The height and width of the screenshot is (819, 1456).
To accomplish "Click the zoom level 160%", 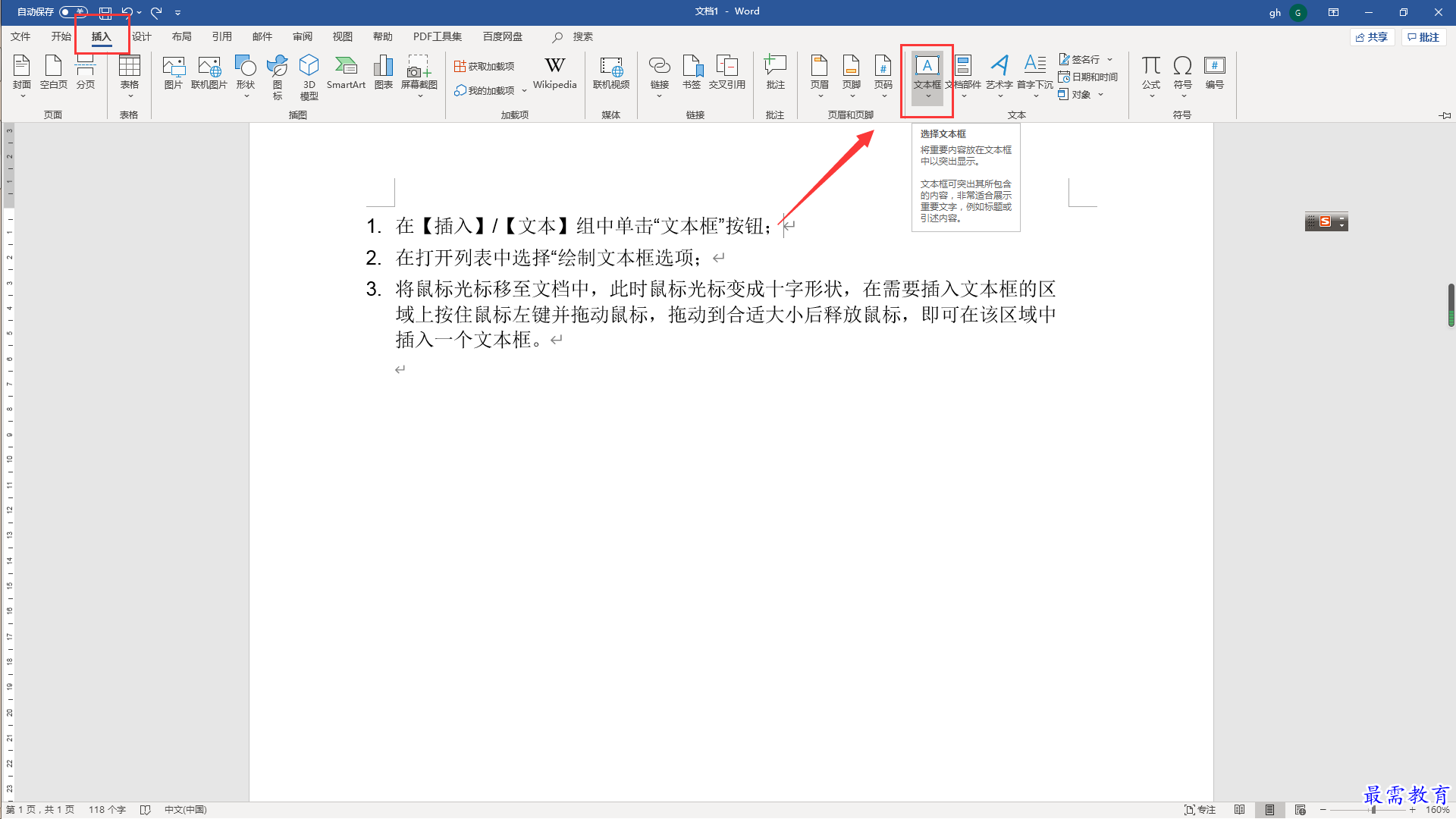I will click(1437, 810).
